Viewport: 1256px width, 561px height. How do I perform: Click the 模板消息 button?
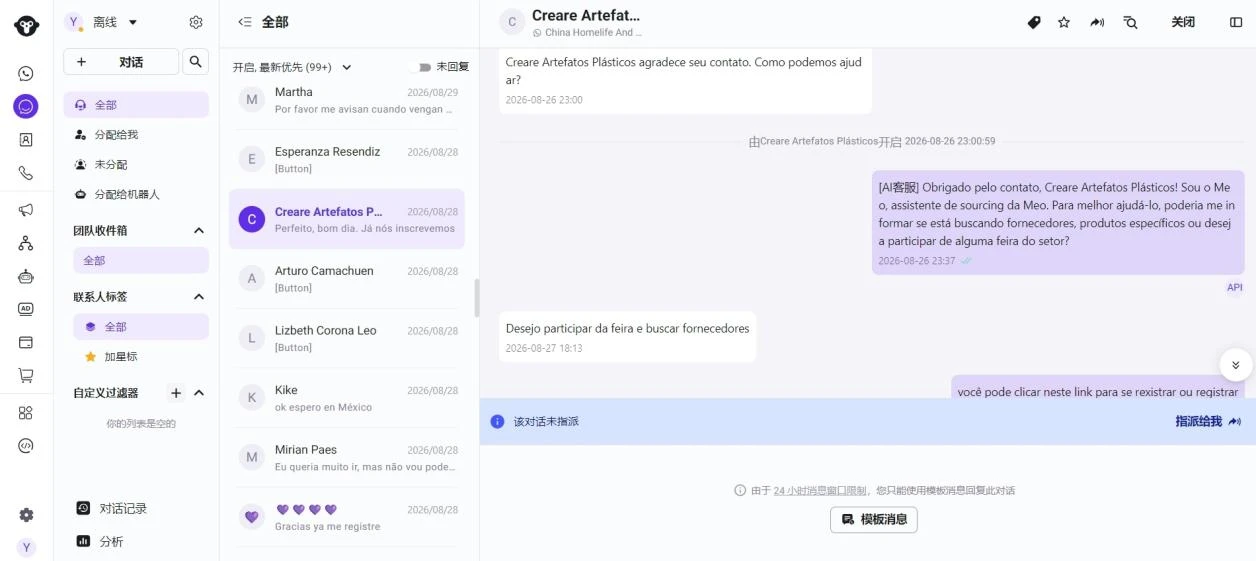[874, 520]
